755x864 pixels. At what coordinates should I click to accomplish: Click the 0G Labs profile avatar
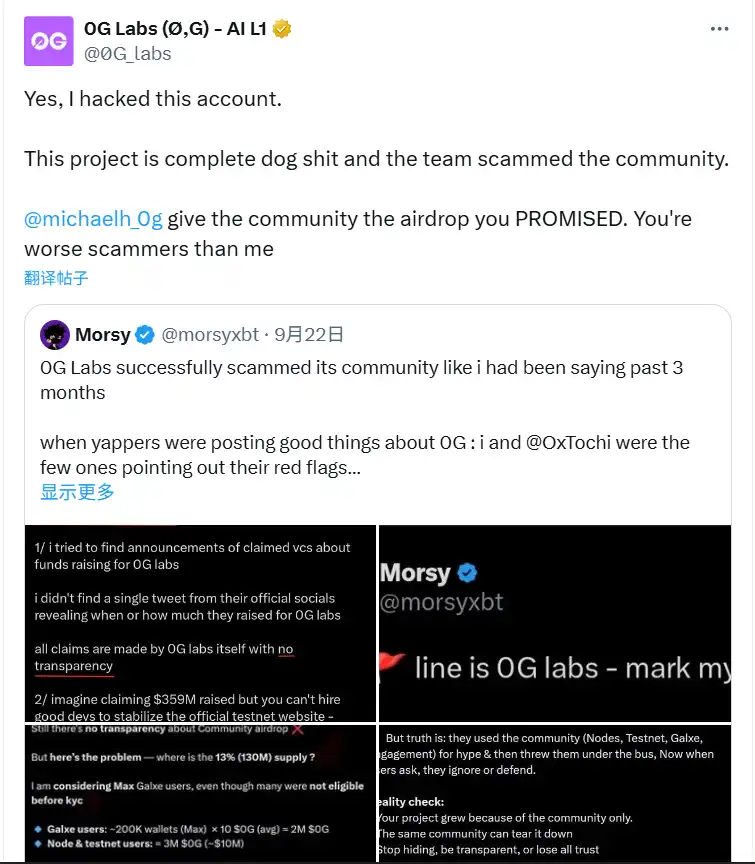[48, 41]
